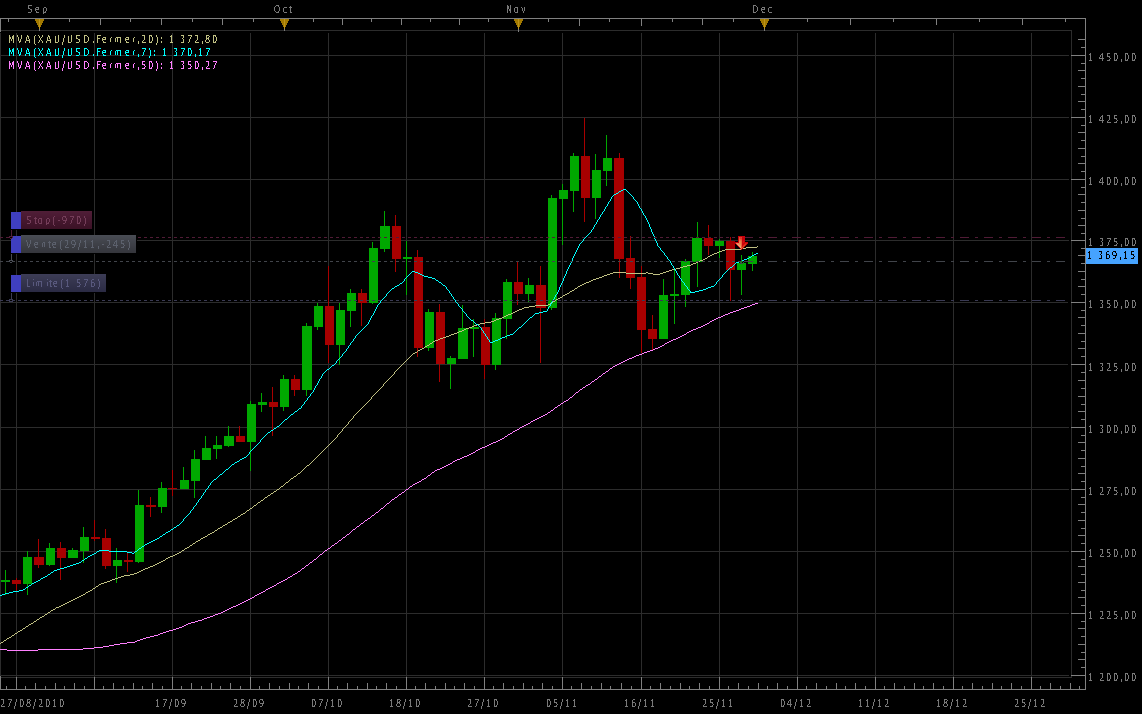Viewport: 1142px width, 714px height.
Task: Click the 25/11 date on time axis
Action: pyautogui.click(x=717, y=703)
